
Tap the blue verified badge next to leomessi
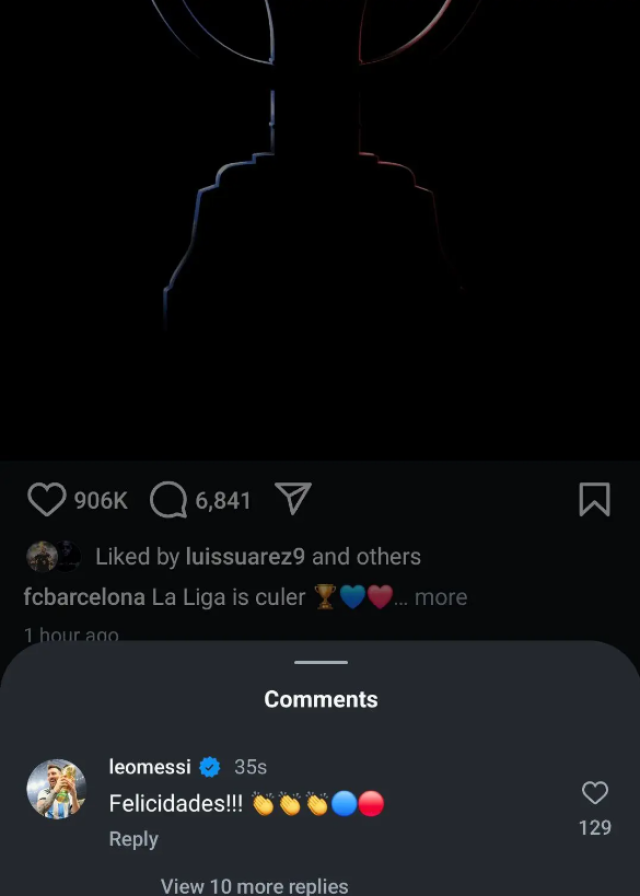(210, 767)
